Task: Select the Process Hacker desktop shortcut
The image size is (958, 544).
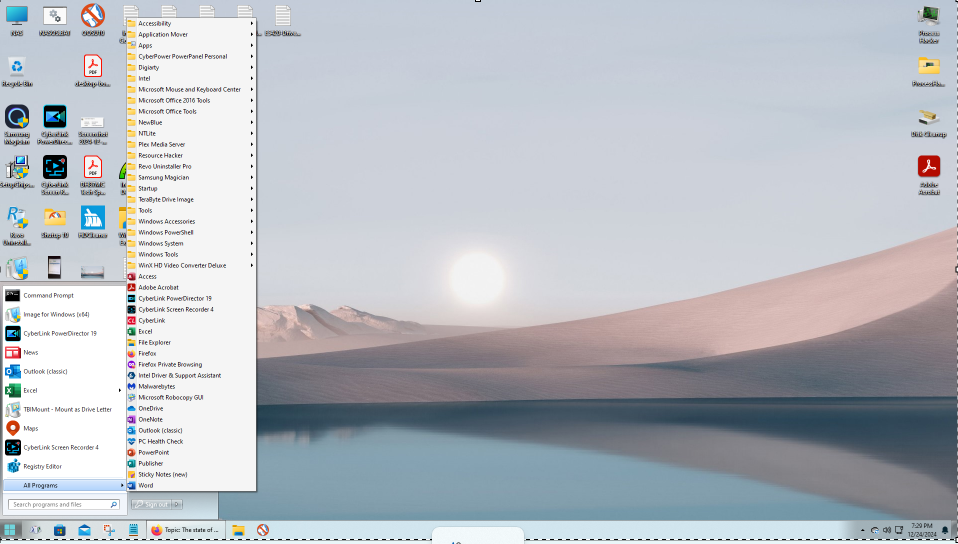Action: point(929,24)
